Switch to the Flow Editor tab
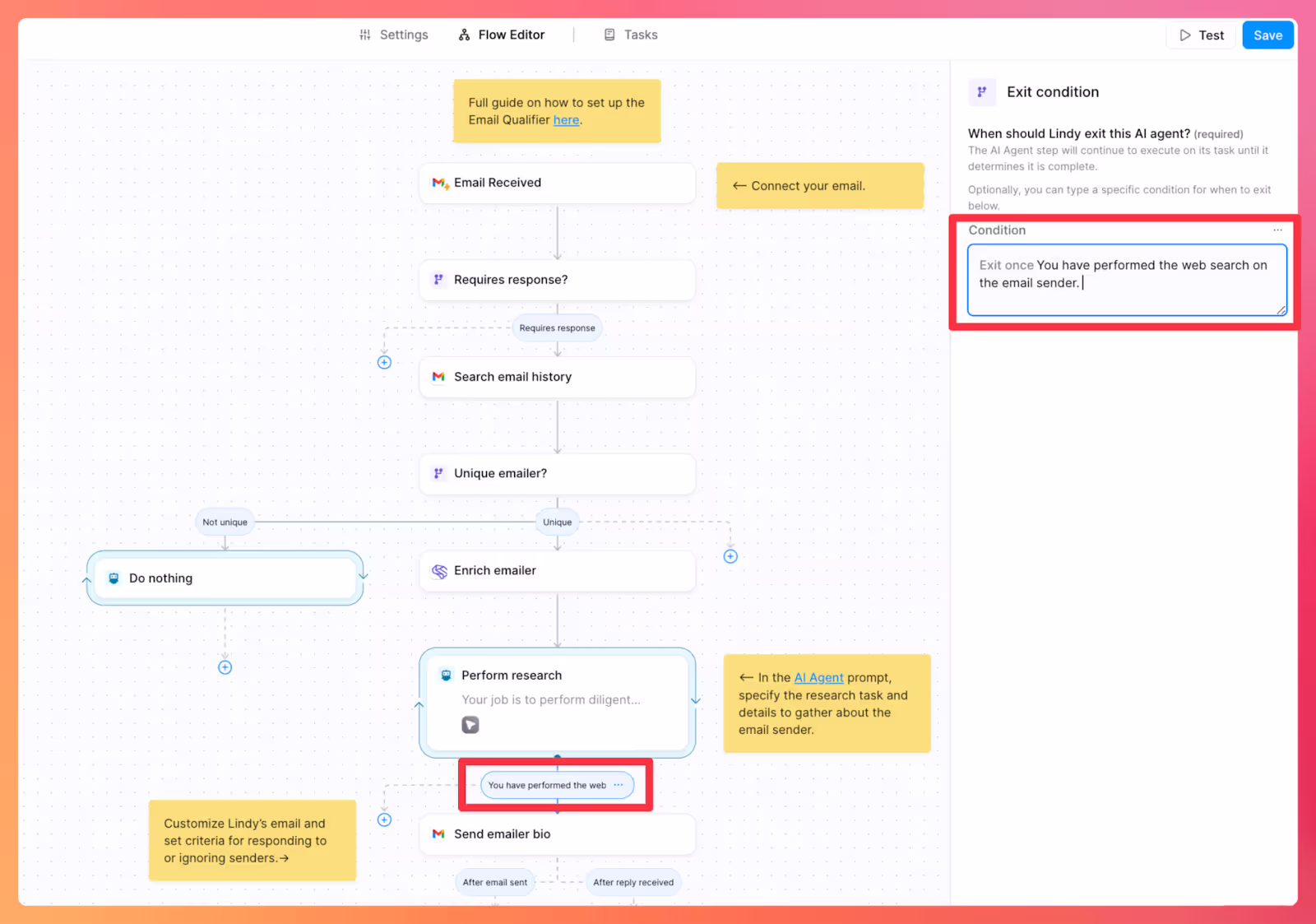The height and width of the screenshot is (924, 1316). point(502,35)
